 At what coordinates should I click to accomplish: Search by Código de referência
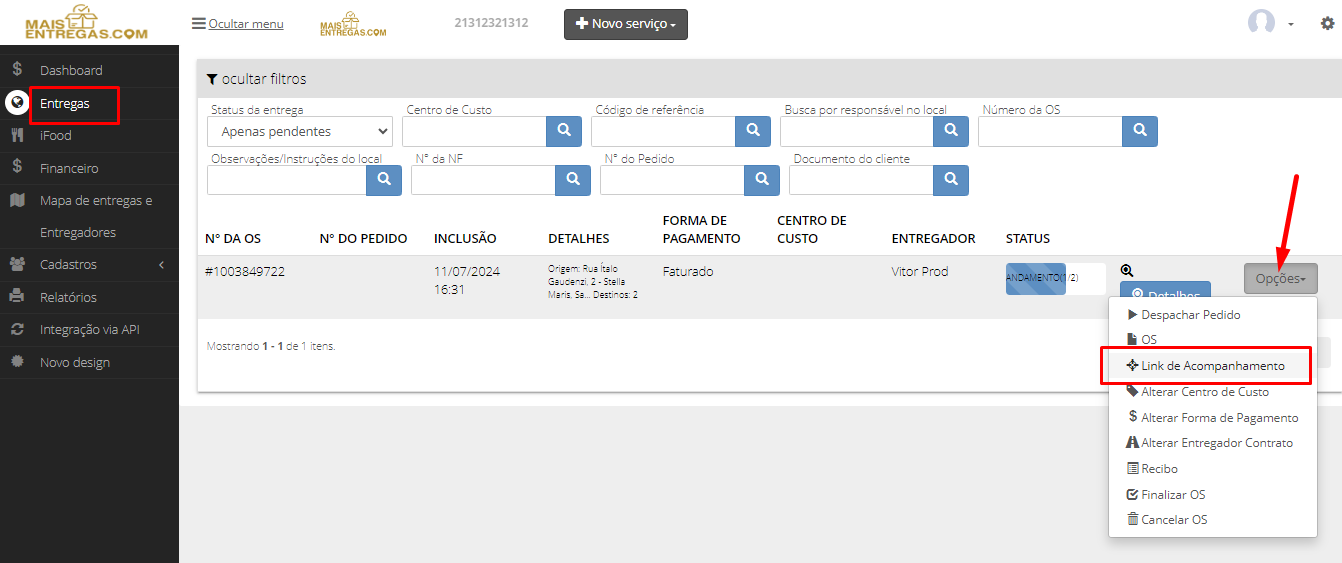[x=753, y=131]
